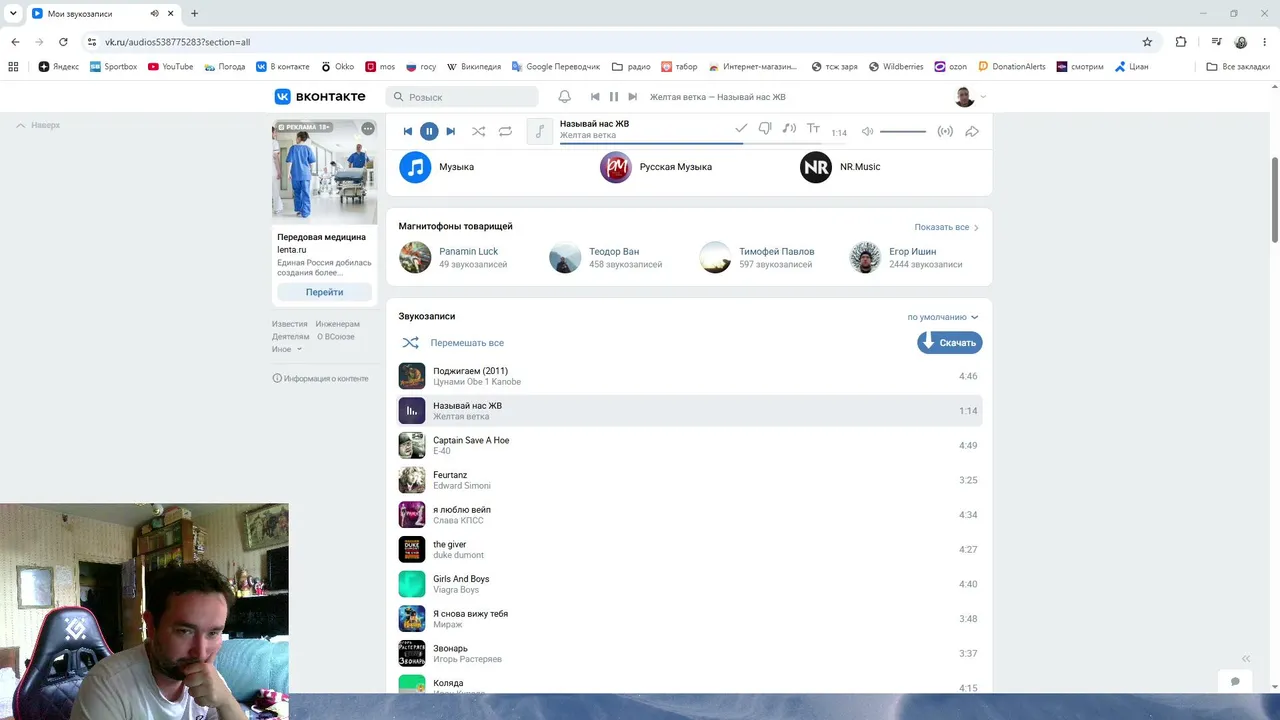1280x720 pixels.
Task: Dislike the current track with thumbs-down icon
Action: (765, 129)
